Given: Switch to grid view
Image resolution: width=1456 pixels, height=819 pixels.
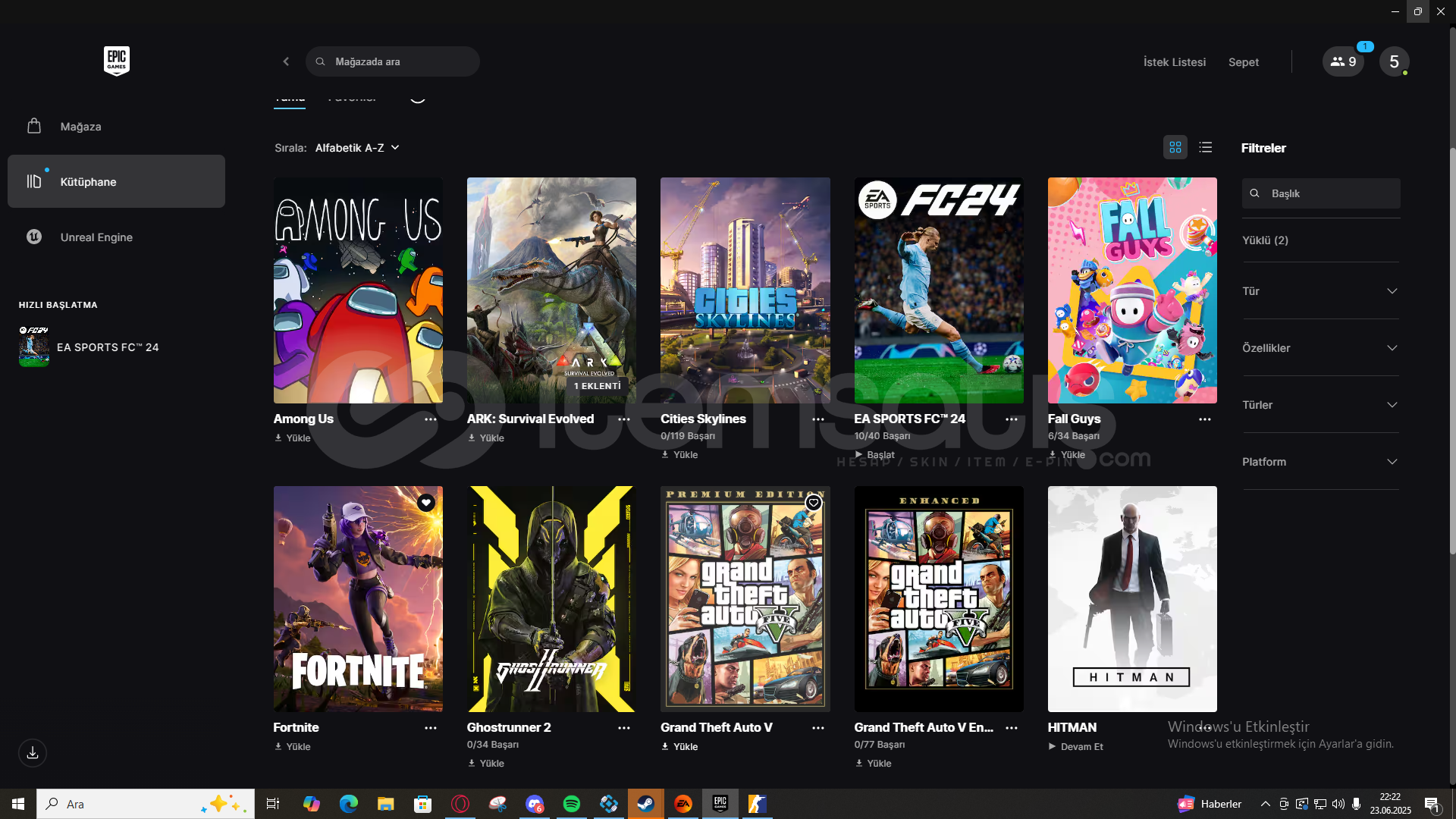Looking at the screenshot, I should coord(1175,147).
